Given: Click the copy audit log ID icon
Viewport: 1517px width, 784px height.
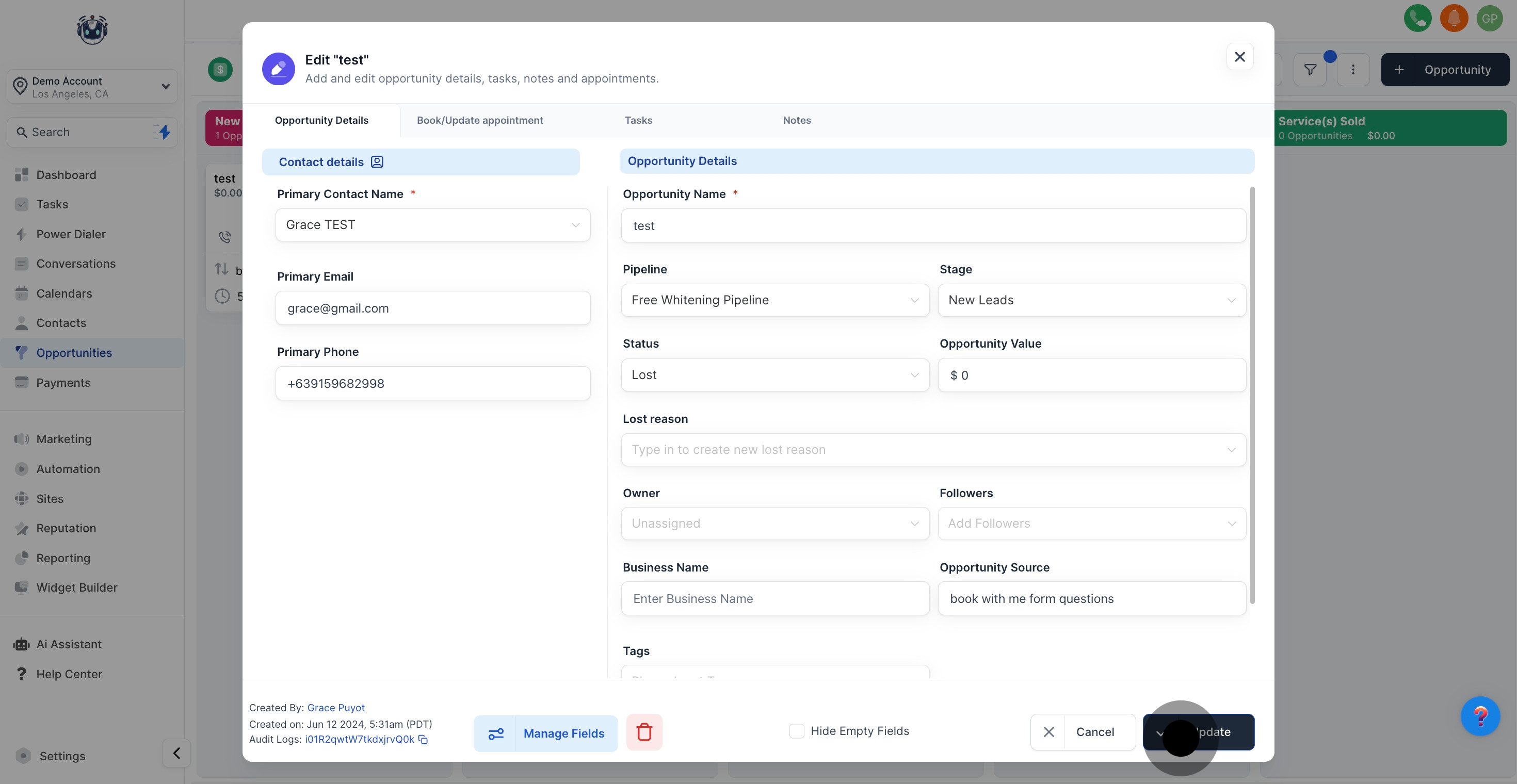Looking at the screenshot, I should 423,739.
